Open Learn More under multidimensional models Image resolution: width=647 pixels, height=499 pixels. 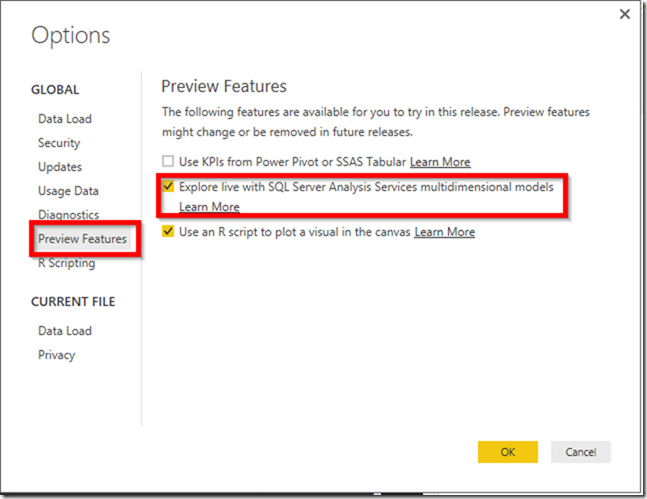209,207
